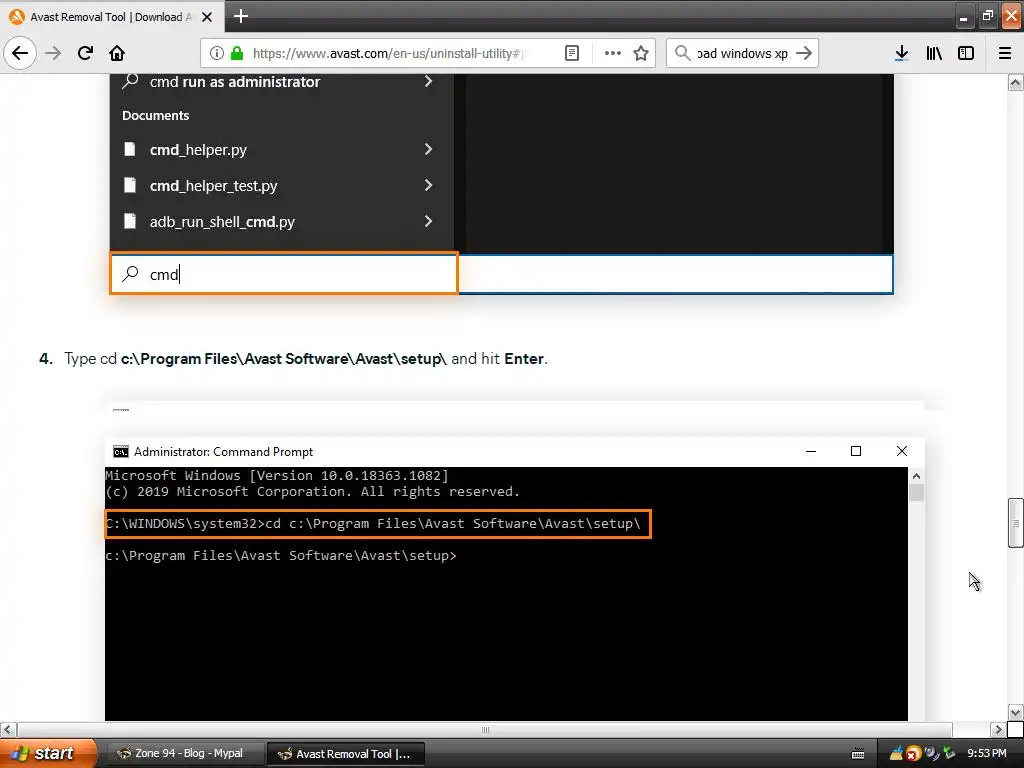Image resolution: width=1024 pixels, height=768 pixels.
Task: Click the taskbar clock showing 9:53 PM
Action: tap(987, 753)
